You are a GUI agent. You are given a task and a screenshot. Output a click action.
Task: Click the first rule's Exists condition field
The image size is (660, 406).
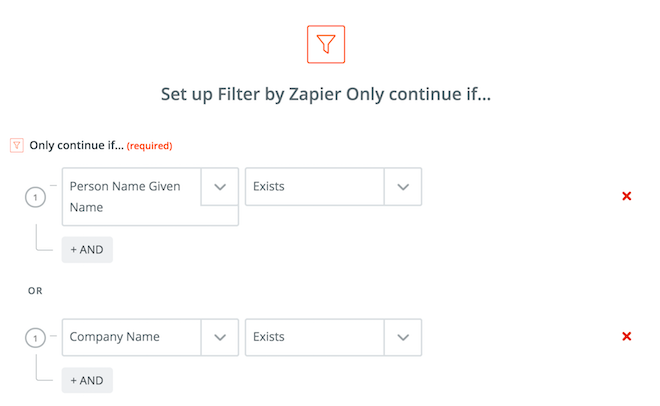coord(314,187)
